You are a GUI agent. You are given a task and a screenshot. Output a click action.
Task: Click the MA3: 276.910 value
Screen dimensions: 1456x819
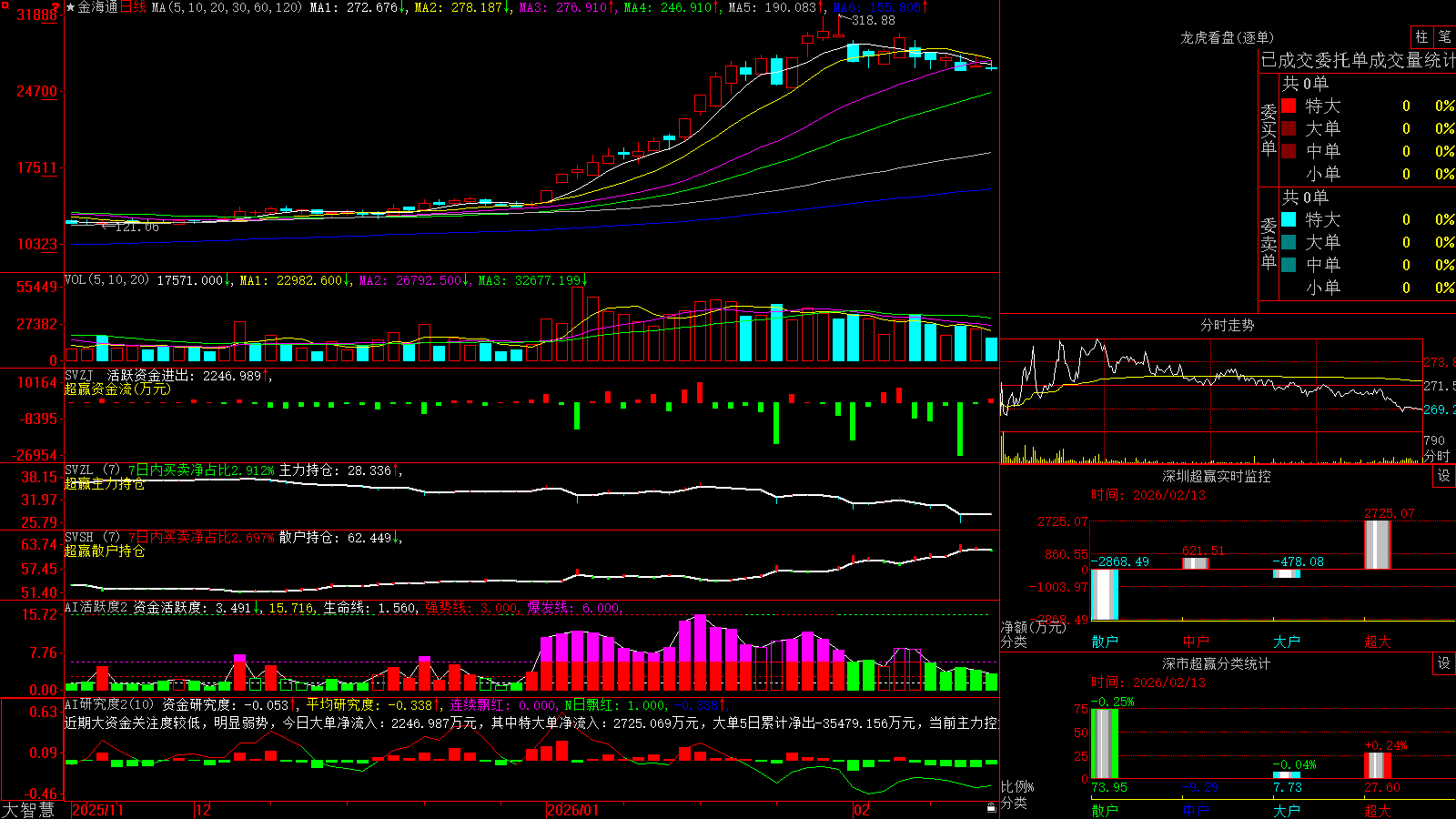coord(567,7)
